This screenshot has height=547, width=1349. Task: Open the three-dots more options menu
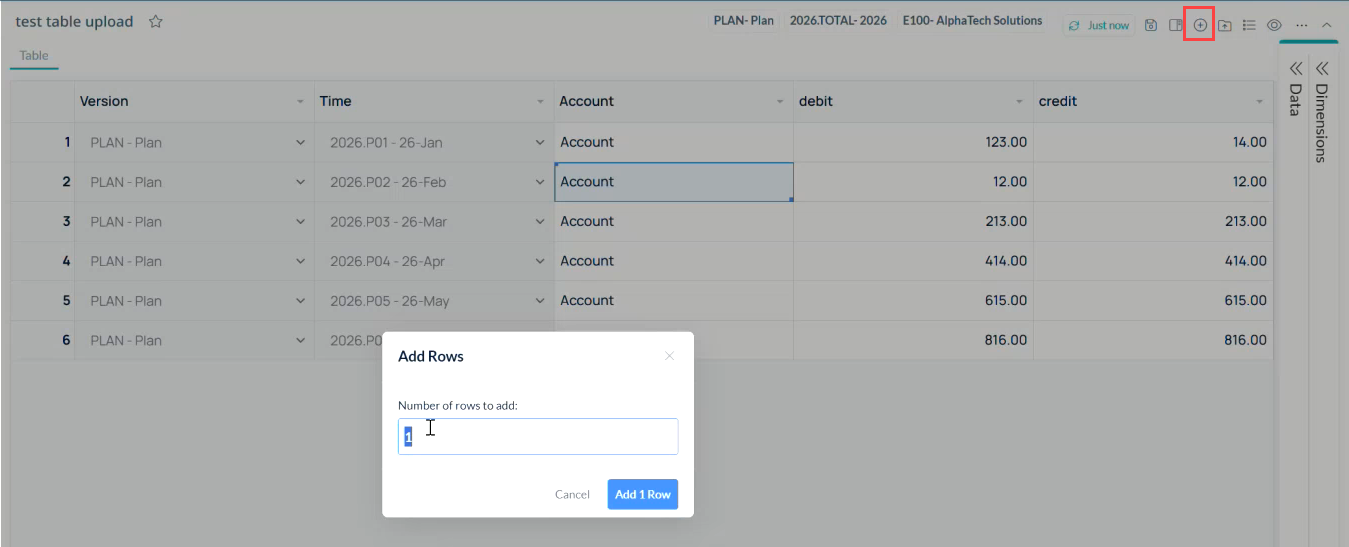tap(1301, 25)
